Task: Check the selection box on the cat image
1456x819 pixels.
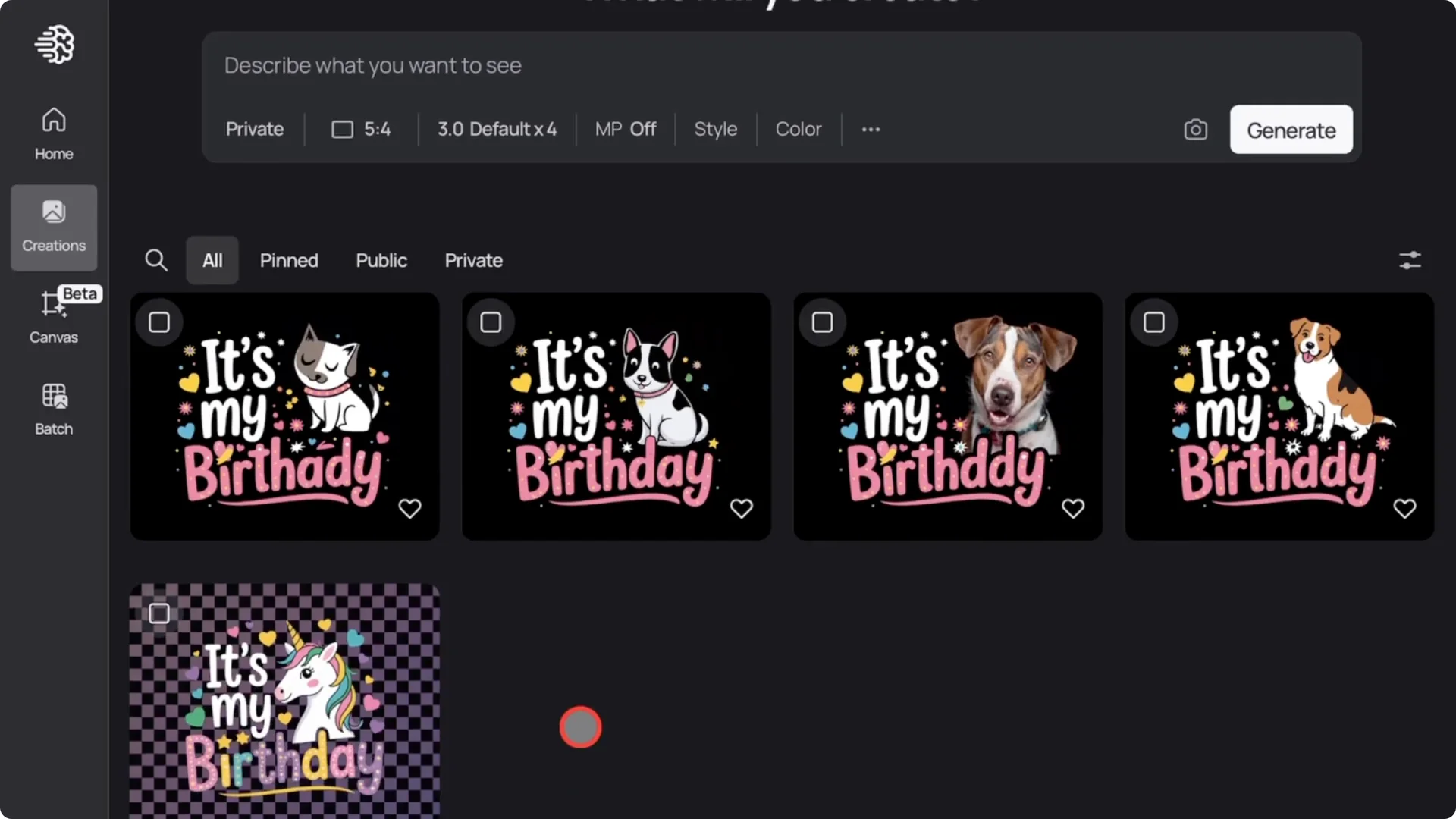Action: pyautogui.click(x=159, y=322)
